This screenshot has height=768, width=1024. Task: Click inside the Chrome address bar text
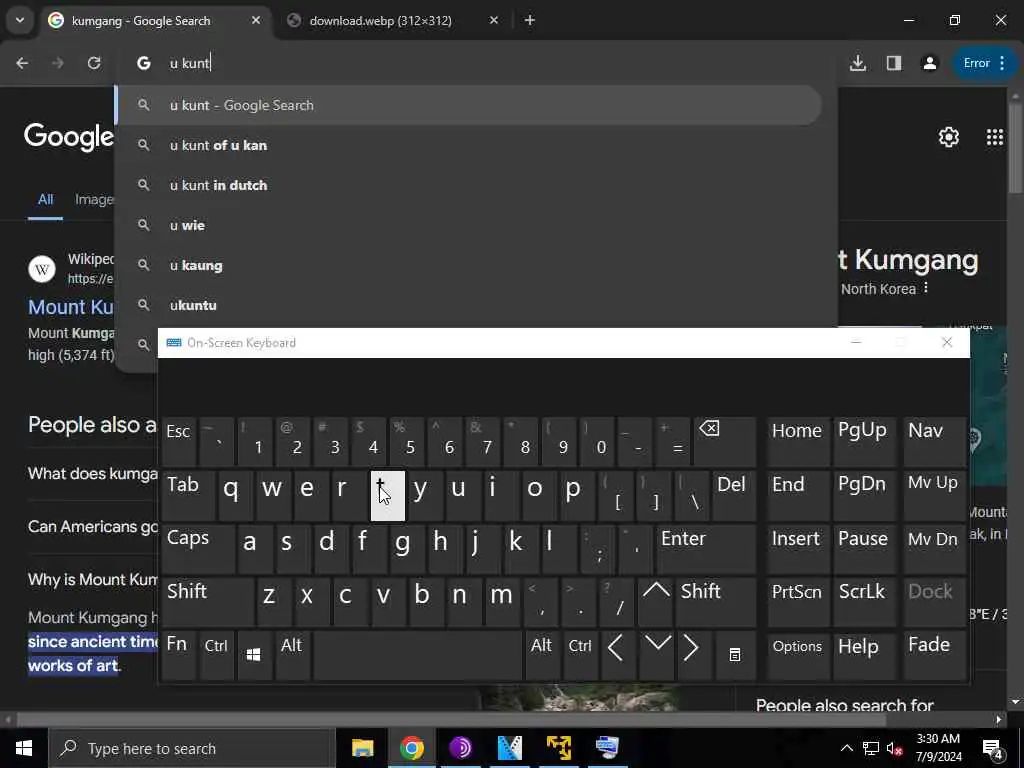click(189, 63)
